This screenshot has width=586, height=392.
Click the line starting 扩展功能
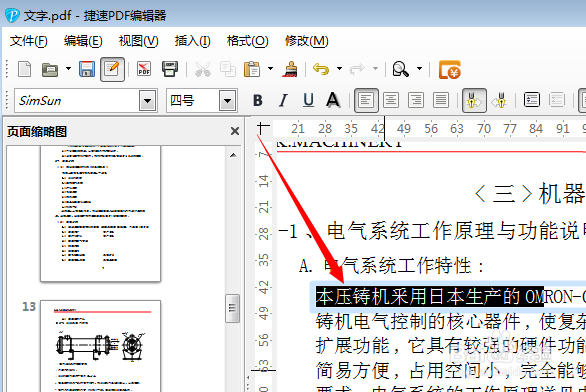pyautogui.click(x=451, y=346)
